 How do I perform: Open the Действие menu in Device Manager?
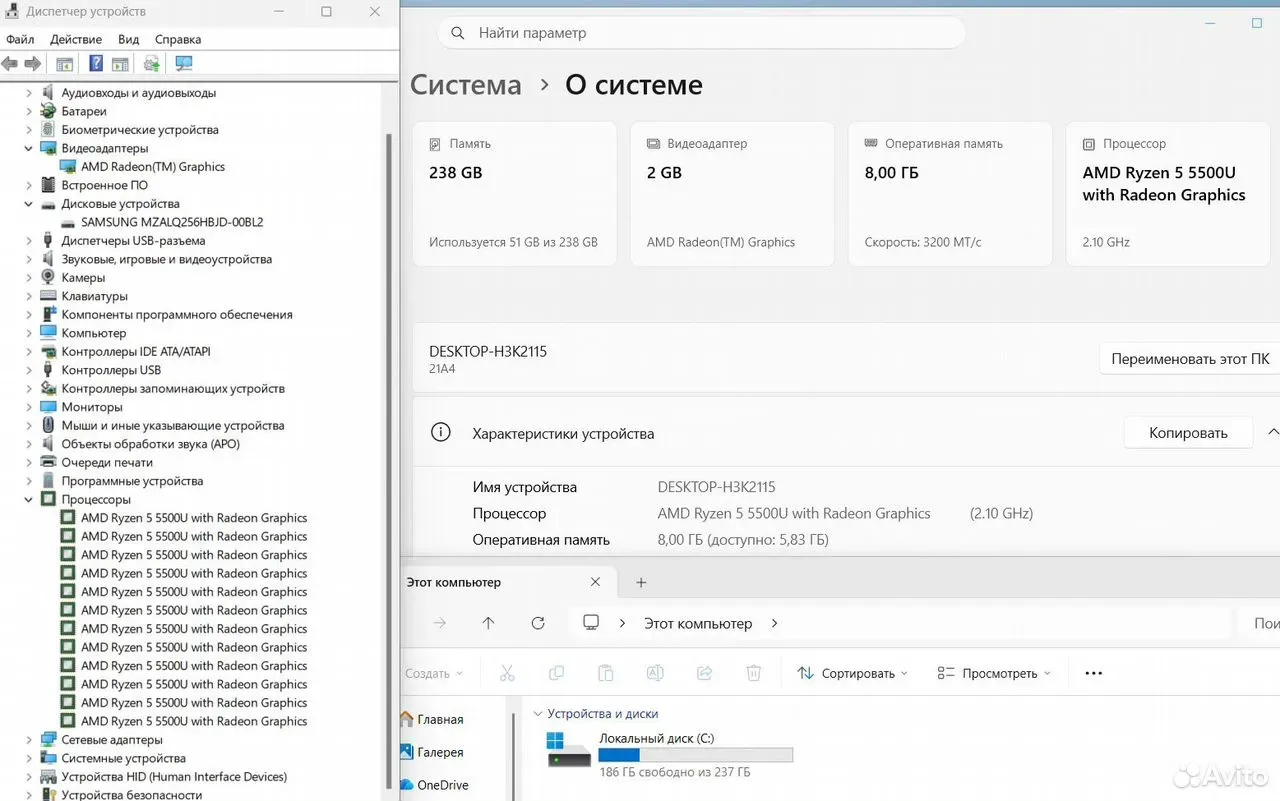[x=76, y=40]
